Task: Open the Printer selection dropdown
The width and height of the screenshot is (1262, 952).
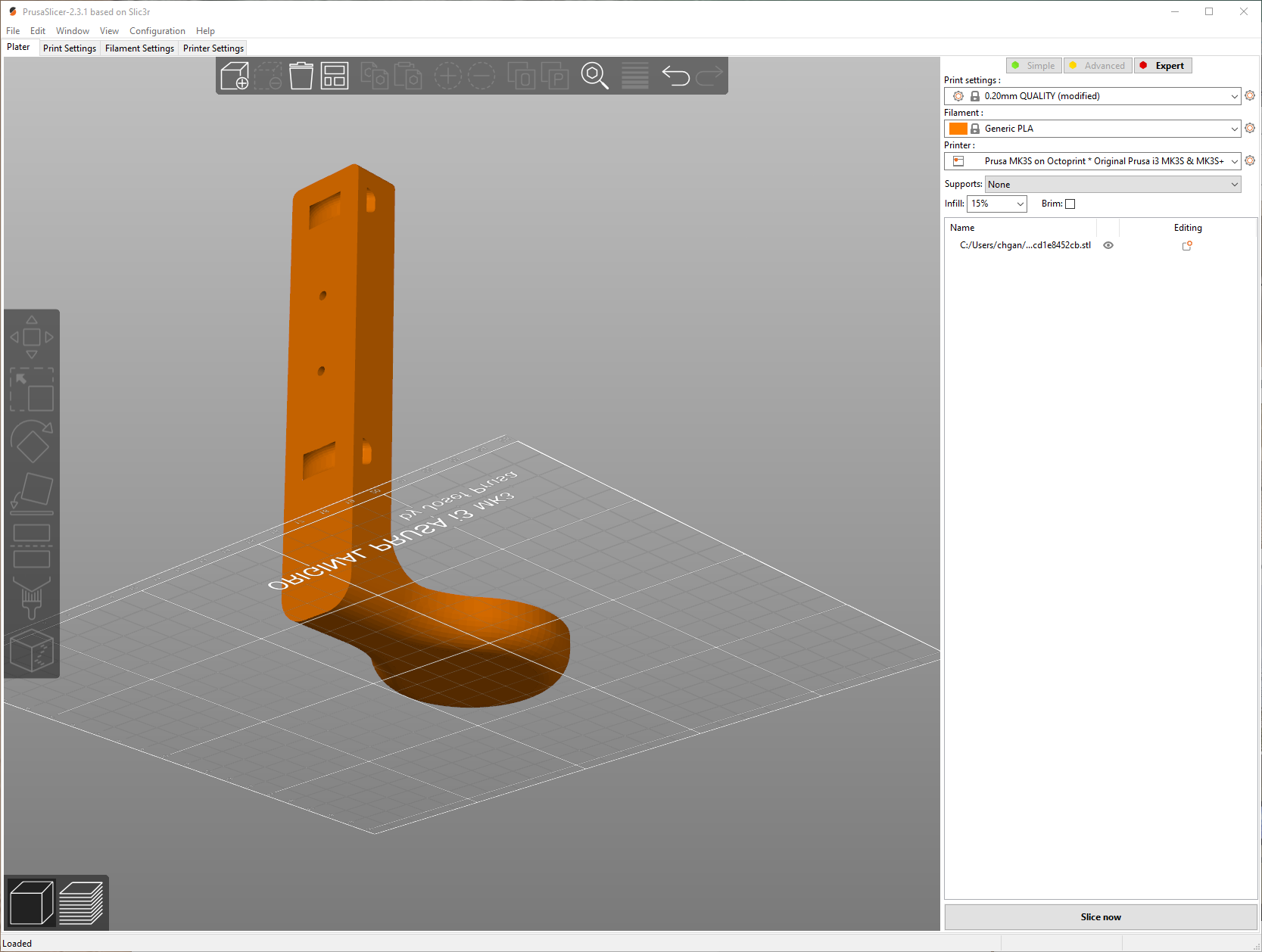Action: [x=1236, y=160]
